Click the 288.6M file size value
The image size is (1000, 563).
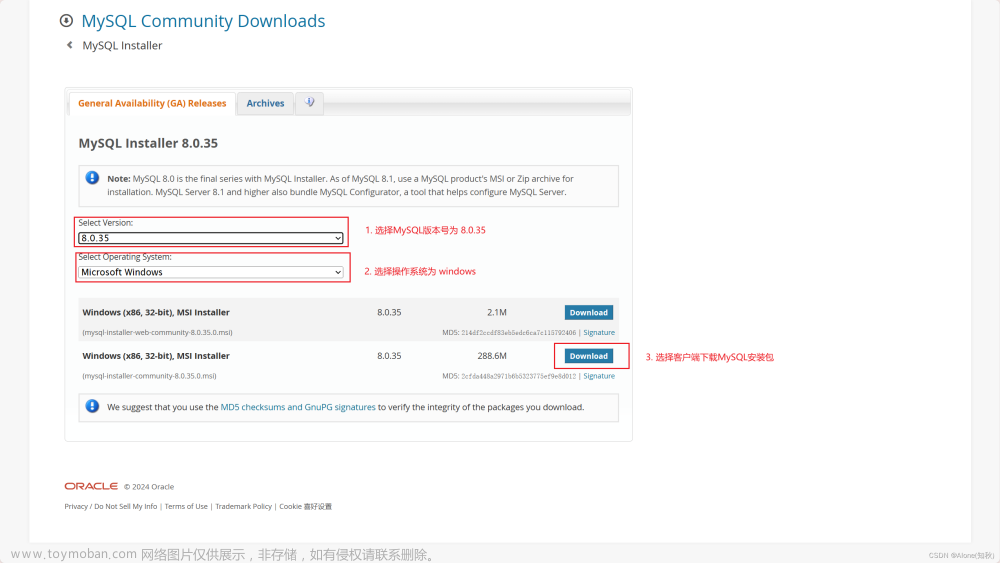(492, 356)
